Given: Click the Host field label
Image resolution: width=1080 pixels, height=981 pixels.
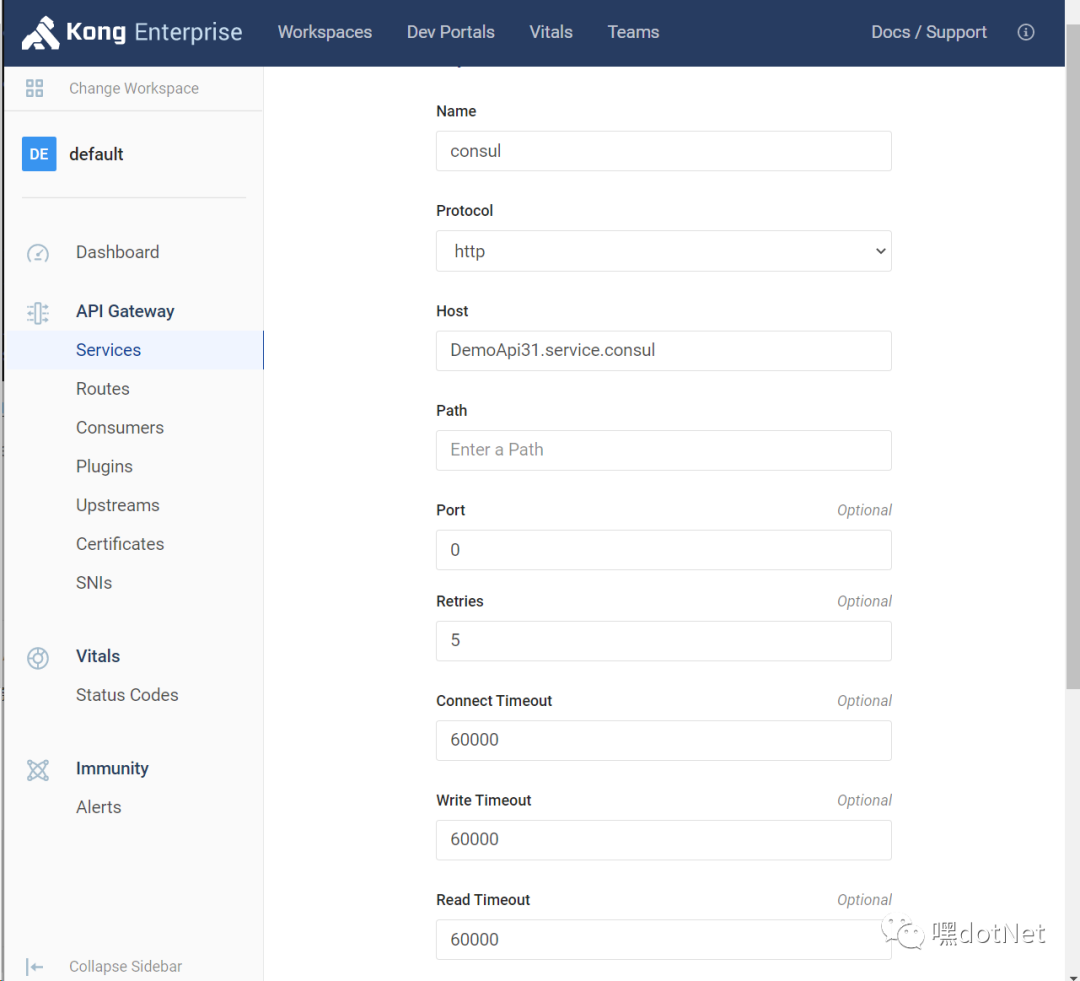Looking at the screenshot, I should click(x=452, y=311).
